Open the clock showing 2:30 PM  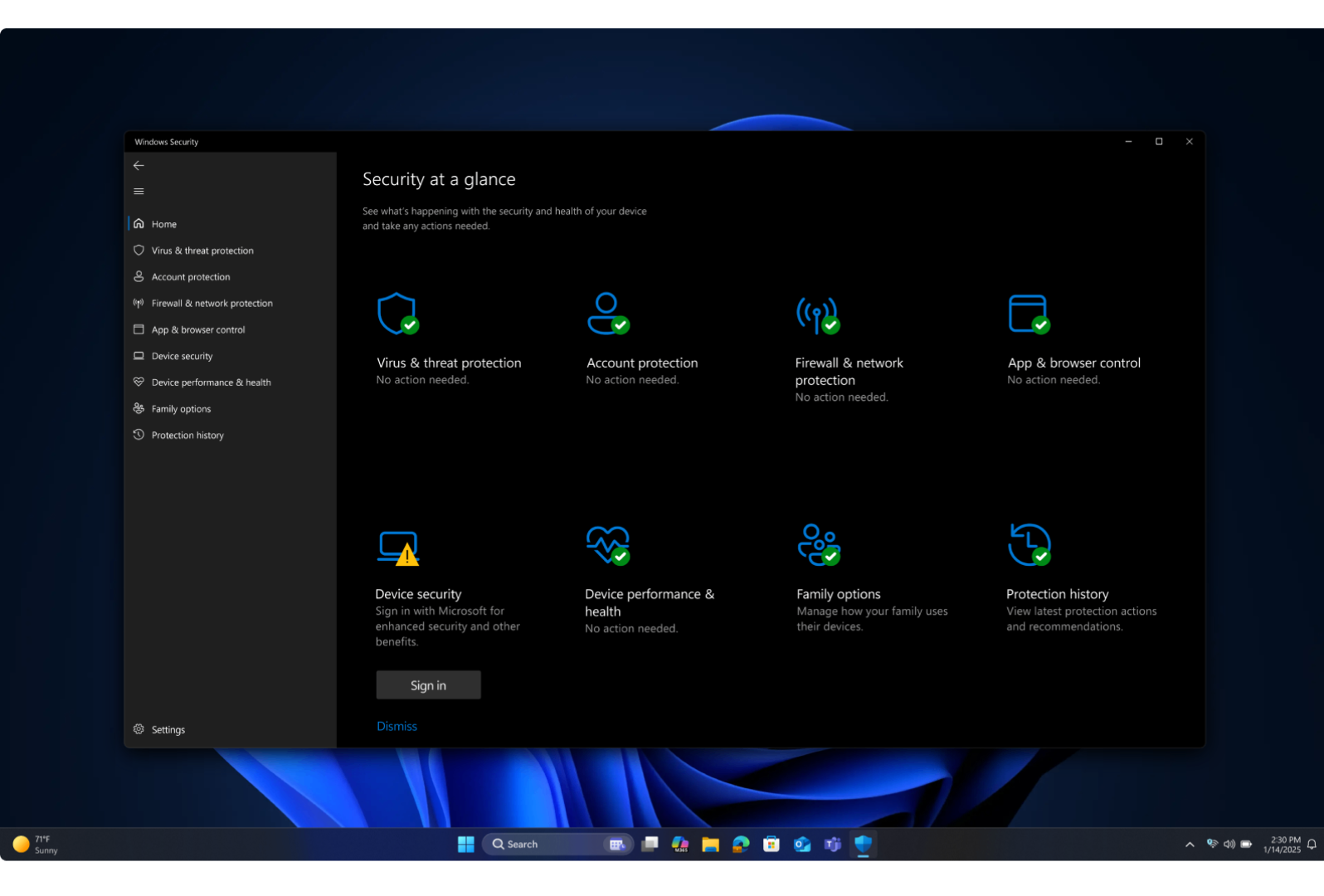tap(1282, 845)
